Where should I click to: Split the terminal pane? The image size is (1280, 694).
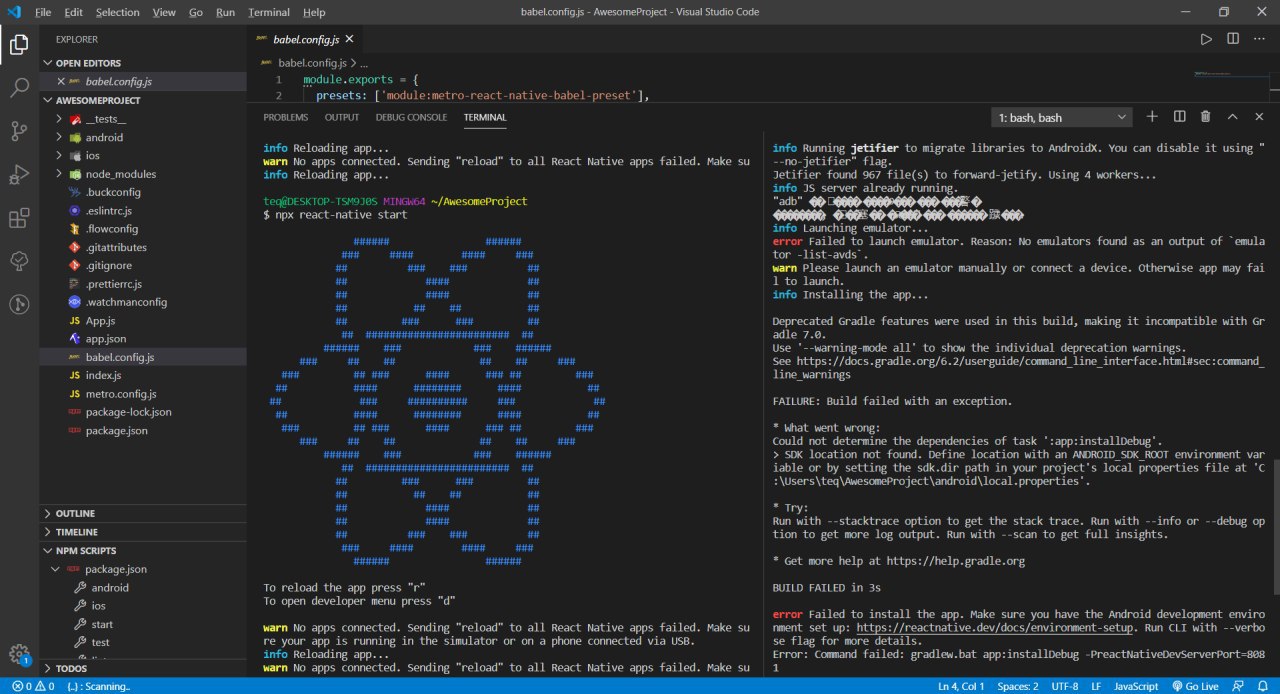(x=1179, y=117)
